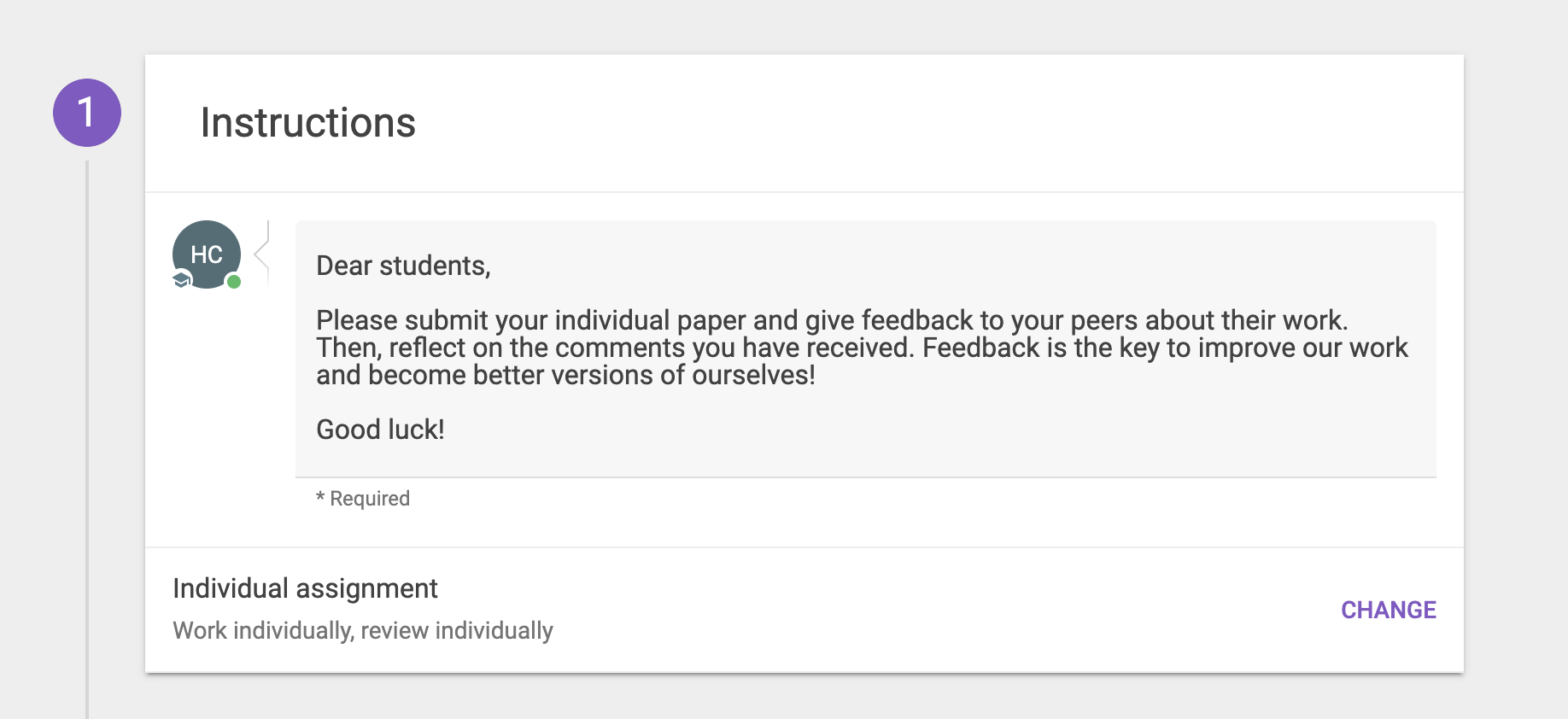
Task: Click the CHANGE button
Action: (1388, 610)
